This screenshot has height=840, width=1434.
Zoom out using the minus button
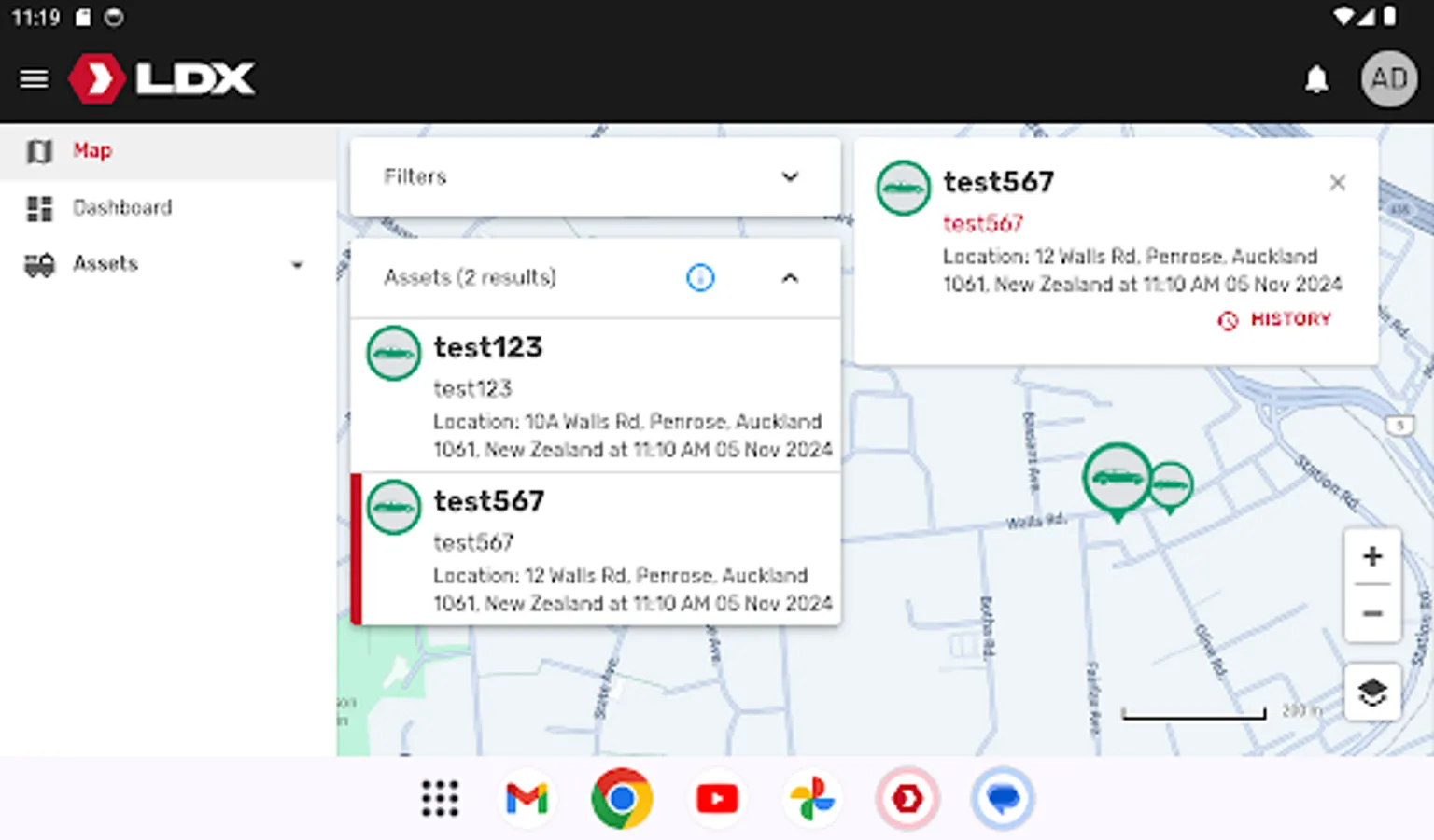(x=1371, y=614)
